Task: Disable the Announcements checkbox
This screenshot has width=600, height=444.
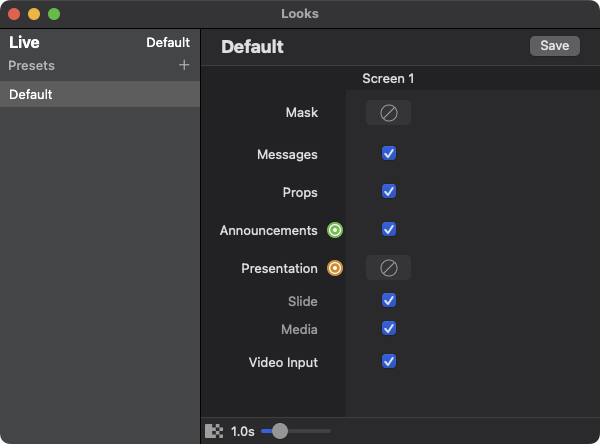Action: click(x=389, y=229)
